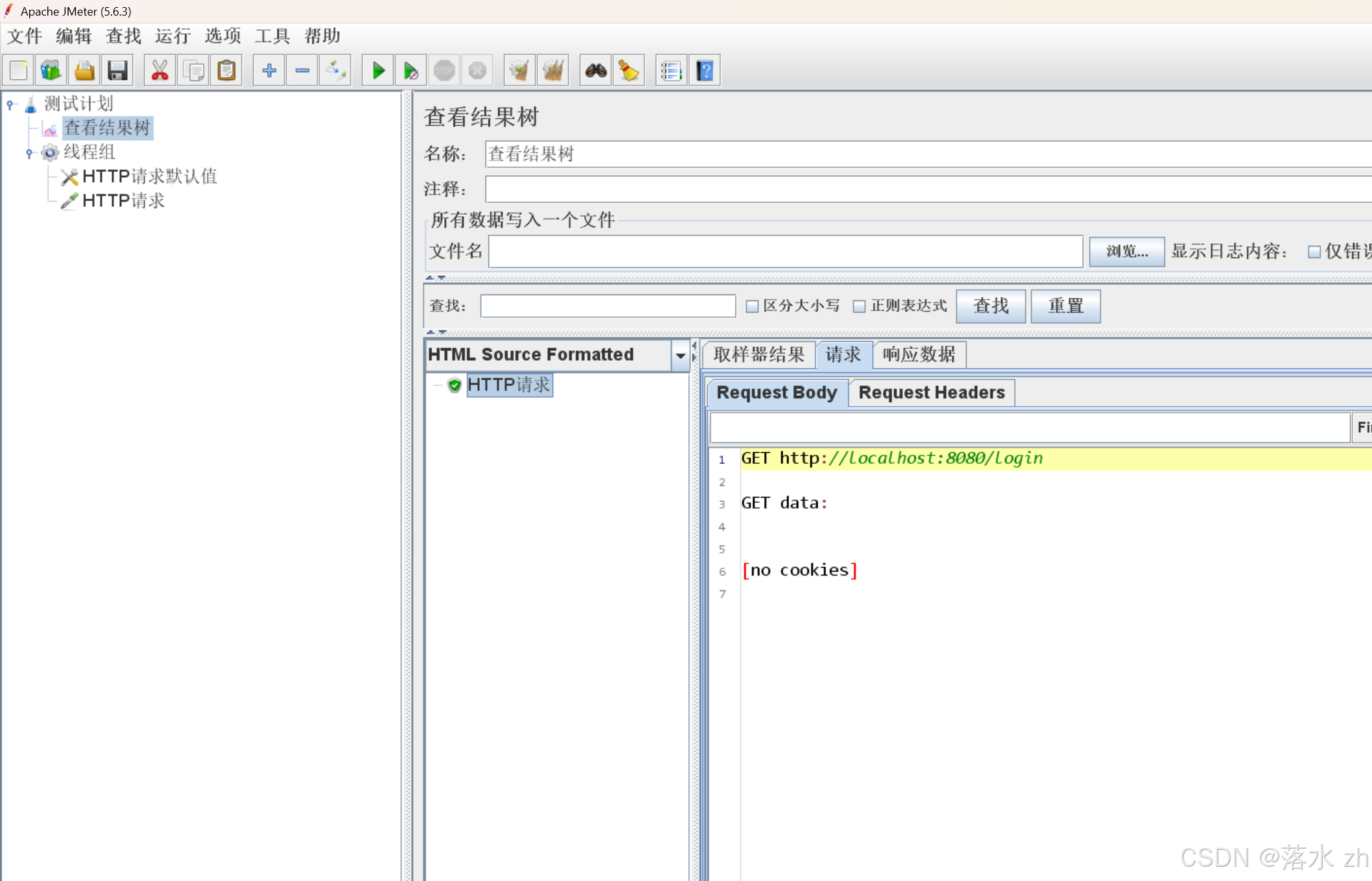Save the test plan with floppy icon
The width and height of the screenshot is (1372, 881).
click(117, 70)
